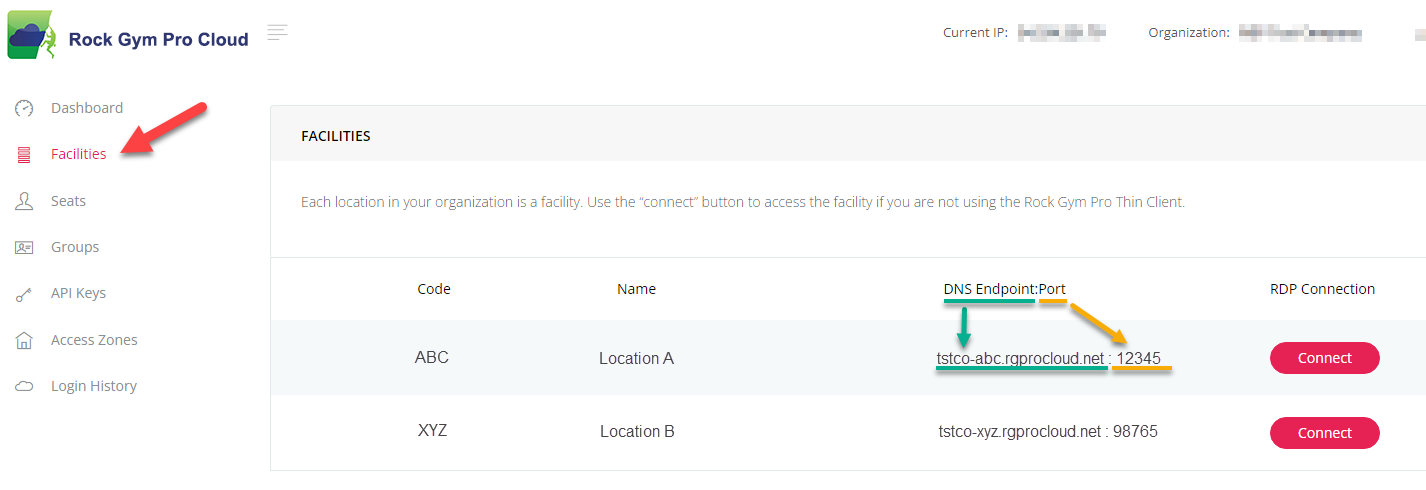Open the Groups section
Viewport: 1426px width, 490px height.
tap(75, 247)
